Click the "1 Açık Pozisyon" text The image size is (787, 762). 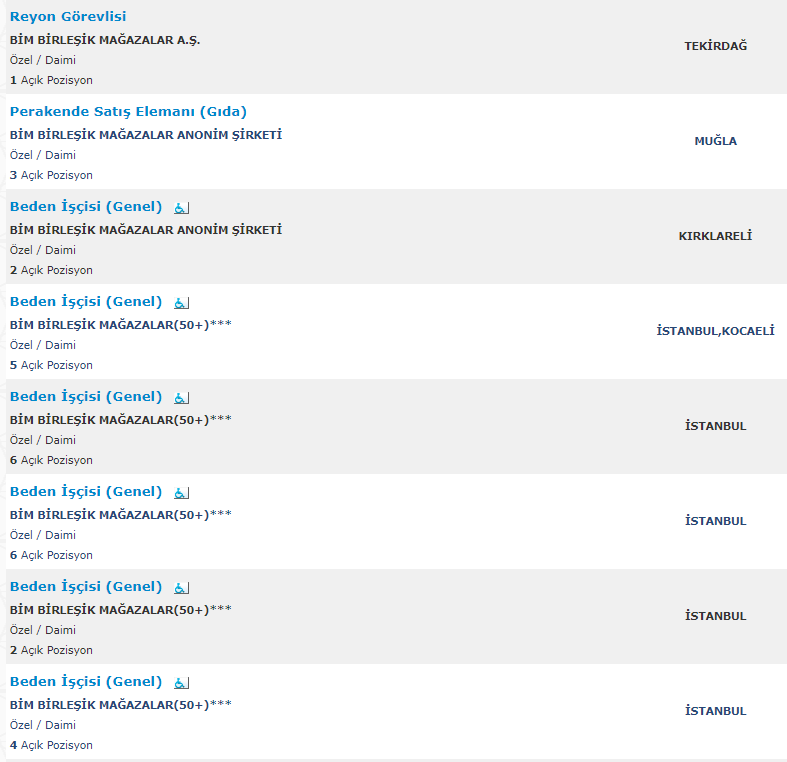(x=51, y=80)
